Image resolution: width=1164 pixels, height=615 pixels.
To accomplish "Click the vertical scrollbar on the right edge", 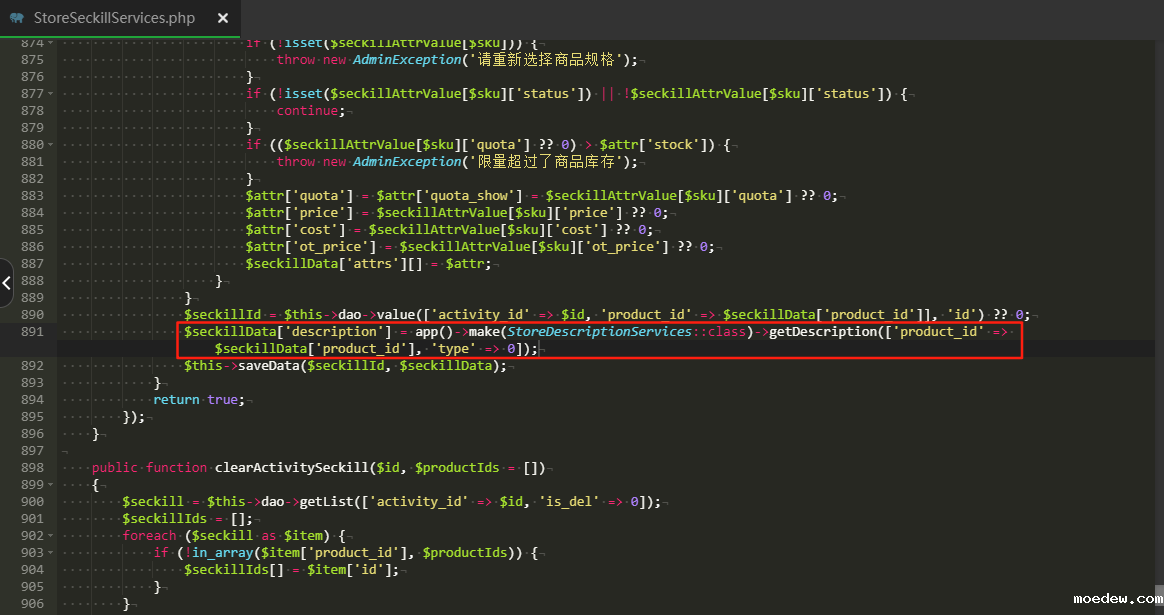I will (x=1158, y=300).
